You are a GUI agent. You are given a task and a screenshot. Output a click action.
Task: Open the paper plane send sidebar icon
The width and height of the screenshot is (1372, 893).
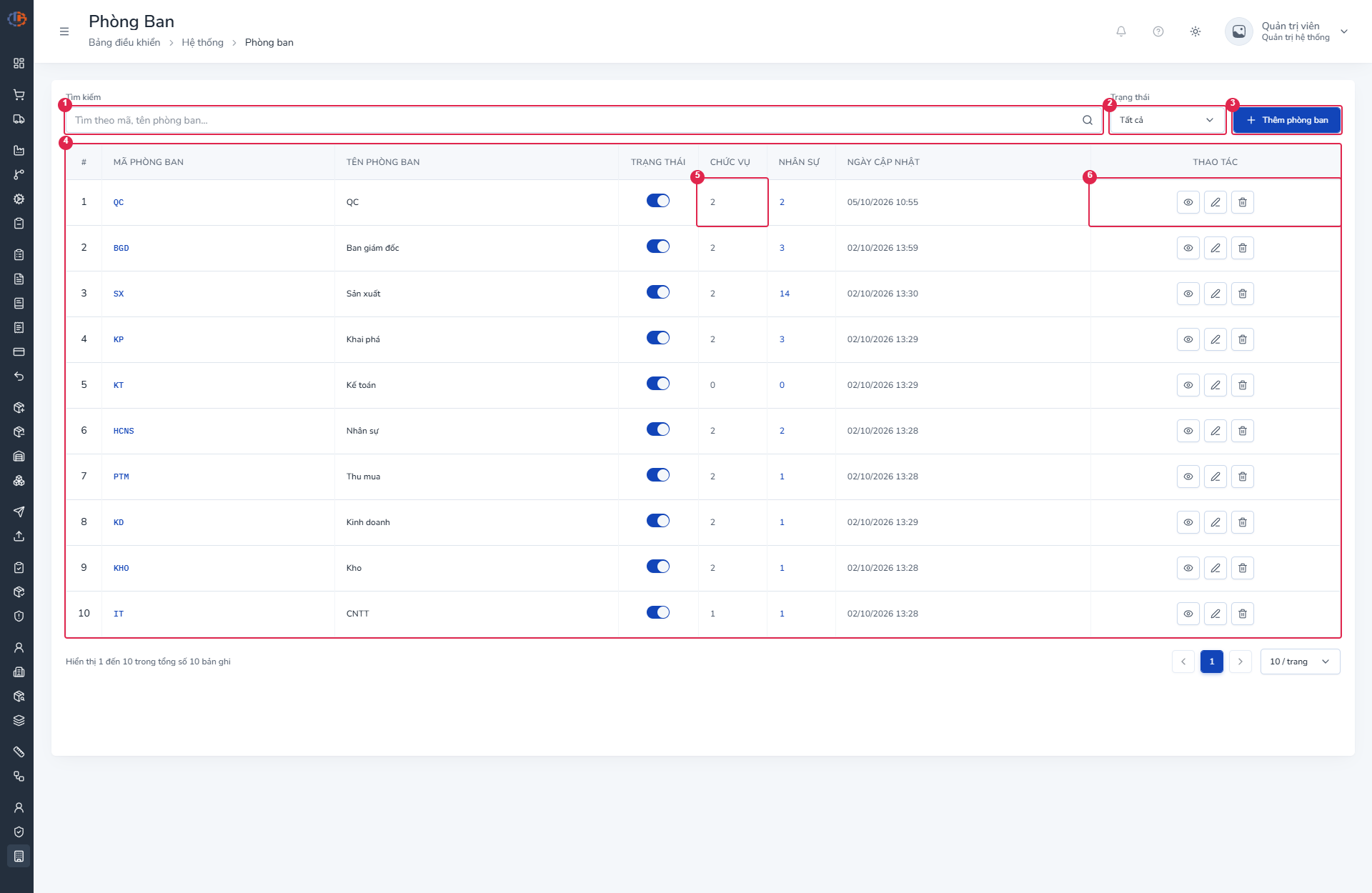tap(19, 512)
